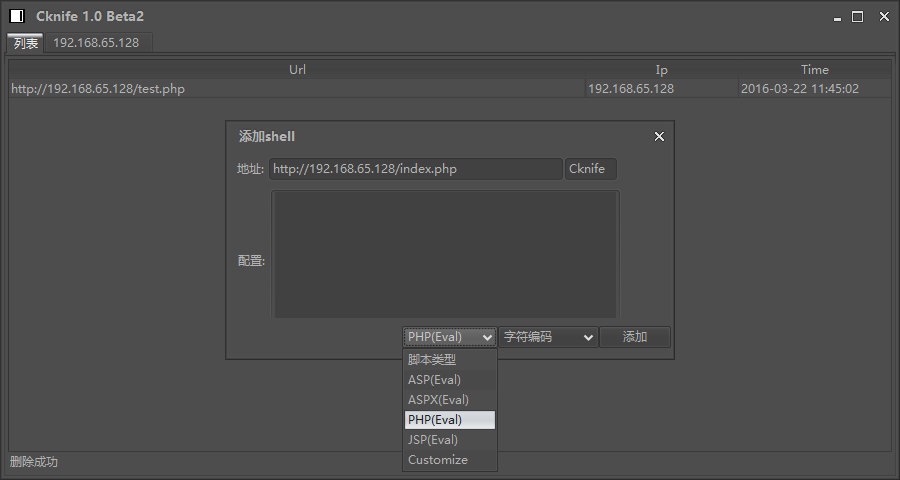Click the 添加 button
Image resolution: width=900 pixels, height=480 pixels.
[635, 337]
